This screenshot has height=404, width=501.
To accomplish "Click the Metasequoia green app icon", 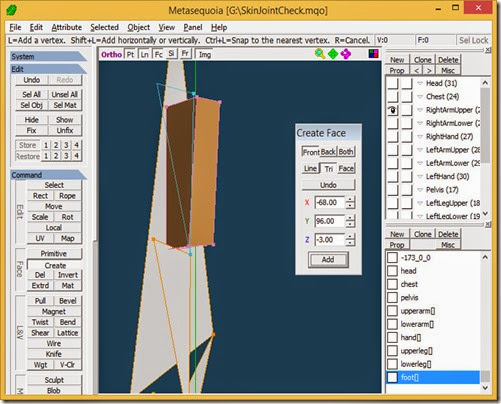I will point(12,10).
